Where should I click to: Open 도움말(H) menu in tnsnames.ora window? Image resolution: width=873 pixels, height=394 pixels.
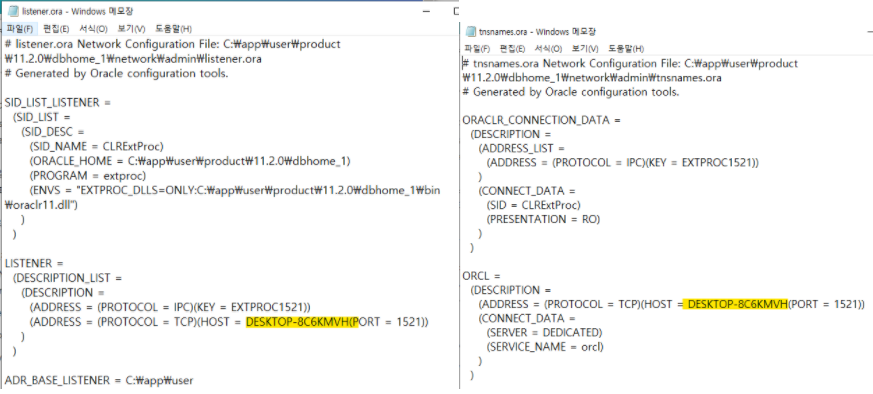[626, 49]
